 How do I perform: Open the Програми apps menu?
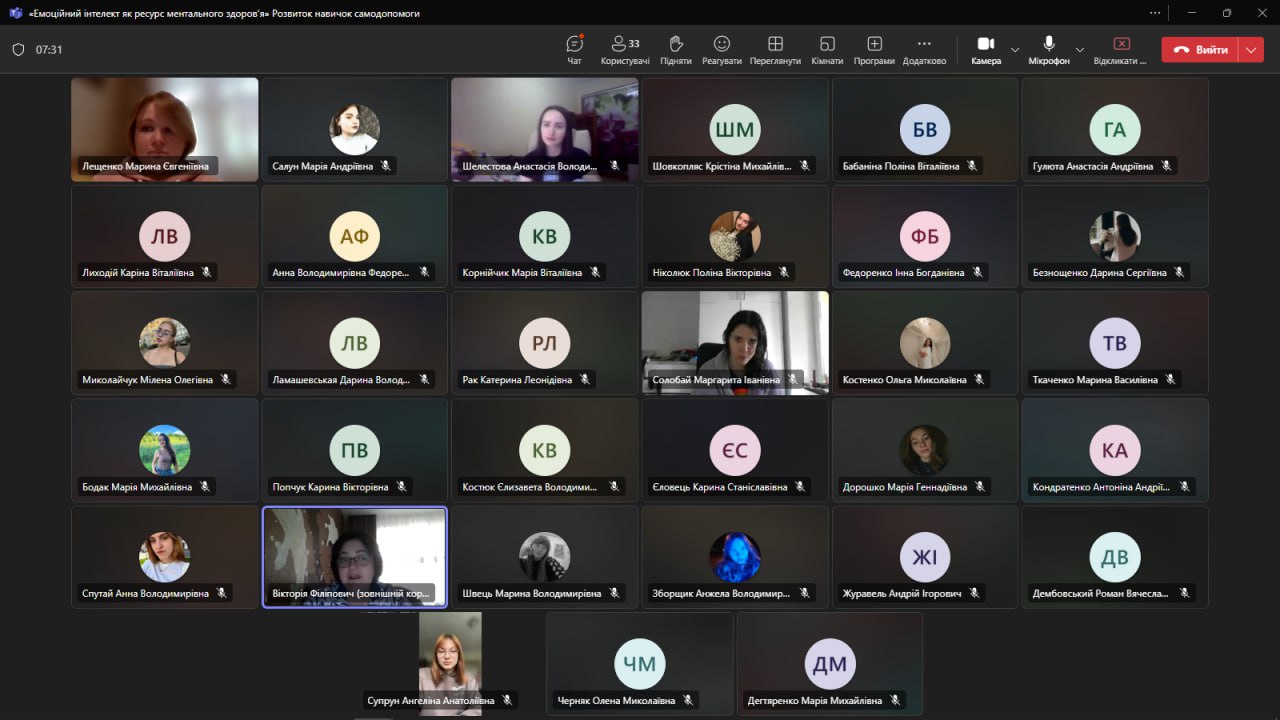874,49
